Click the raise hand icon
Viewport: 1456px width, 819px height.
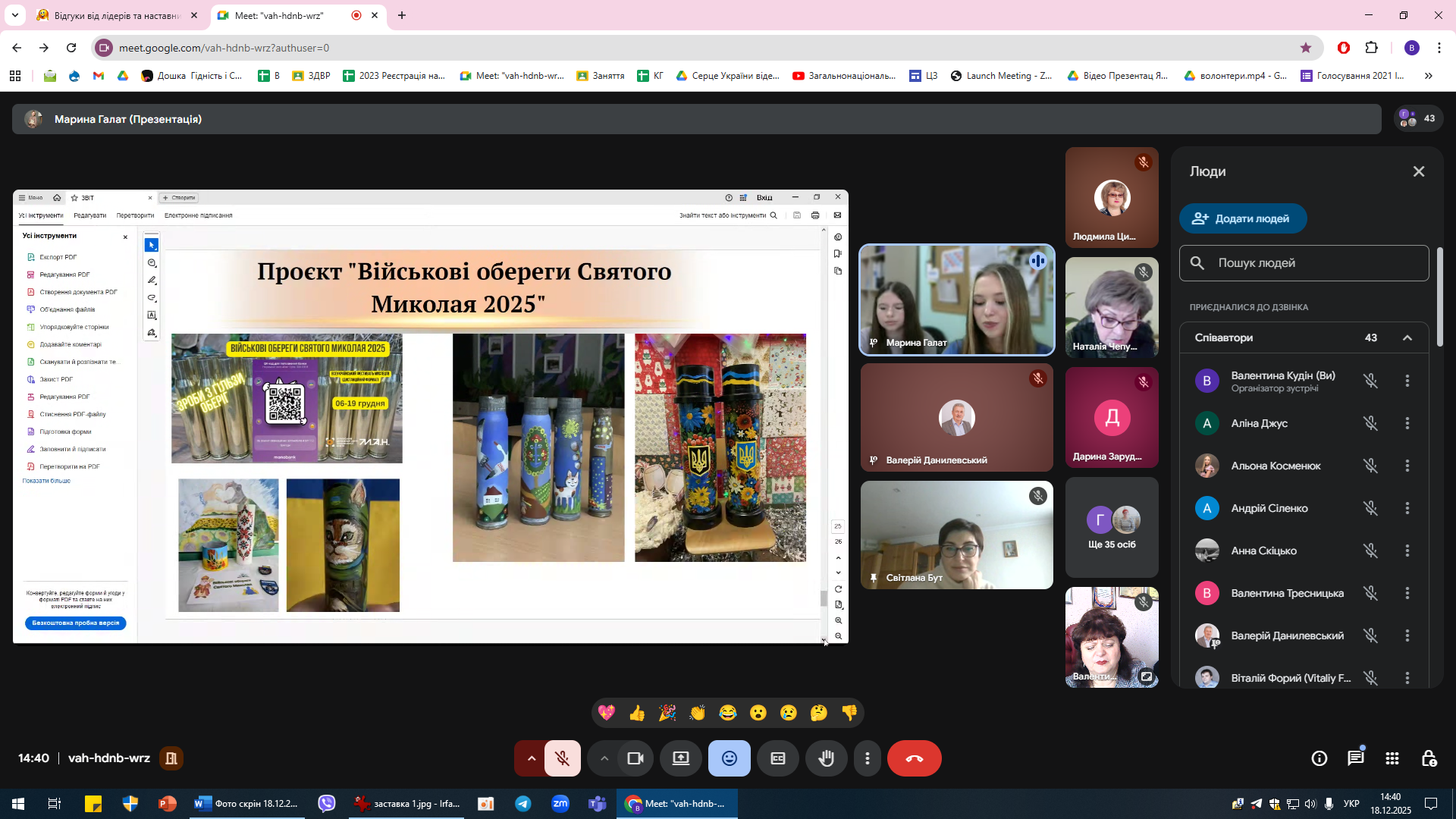pos(826,758)
